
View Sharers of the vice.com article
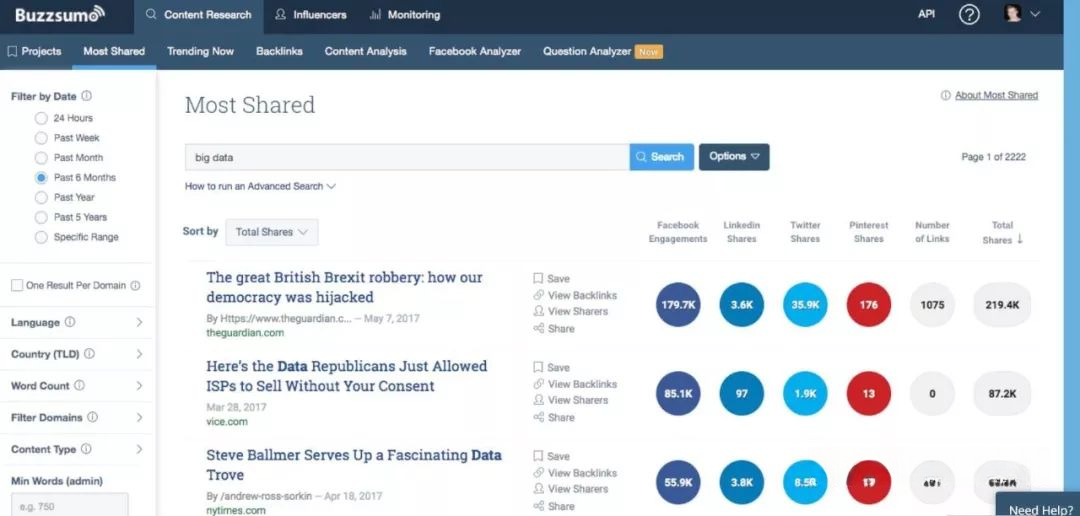click(x=571, y=400)
